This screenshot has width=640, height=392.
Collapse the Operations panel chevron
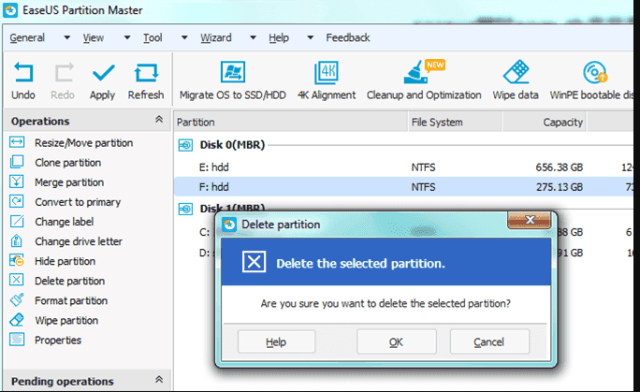click(x=159, y=119)
